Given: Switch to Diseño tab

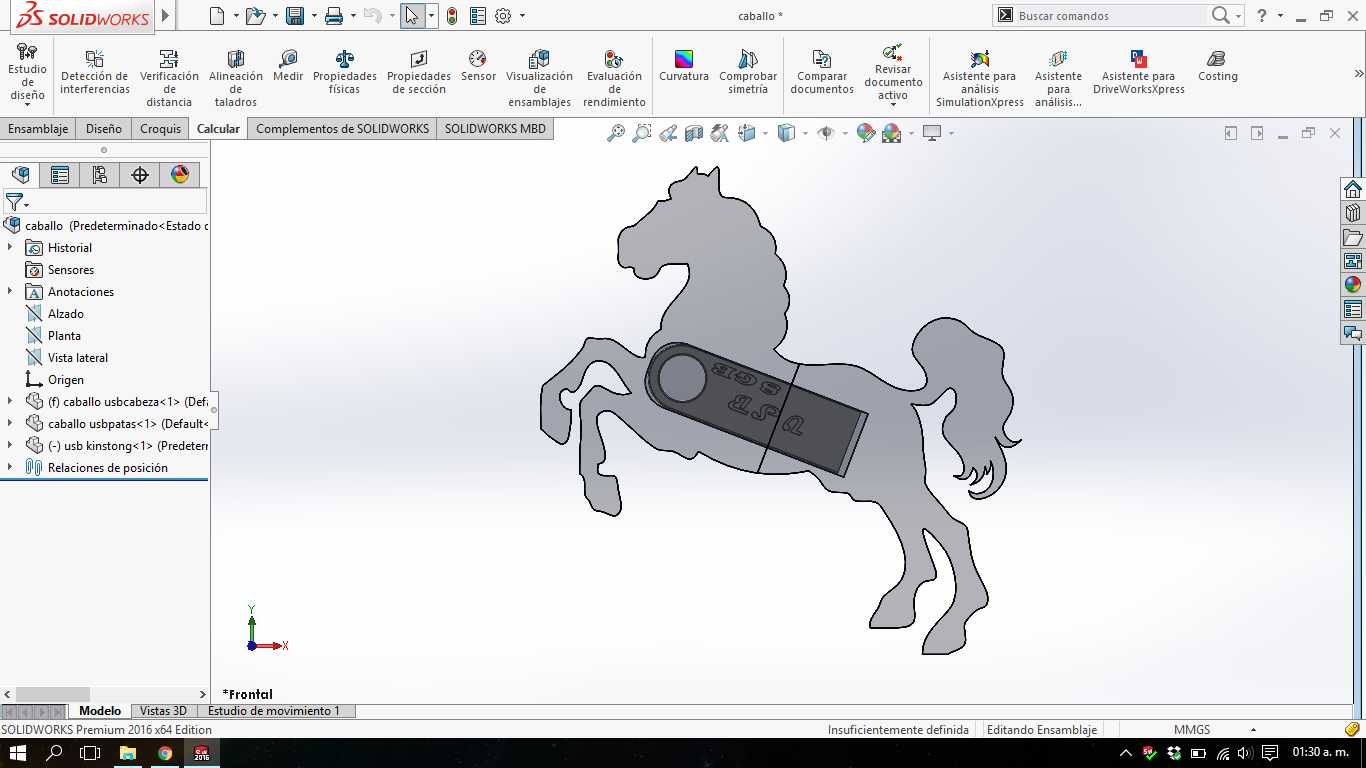Looking at the screenshot, I should pyautogui.click(x=104, y=129).
